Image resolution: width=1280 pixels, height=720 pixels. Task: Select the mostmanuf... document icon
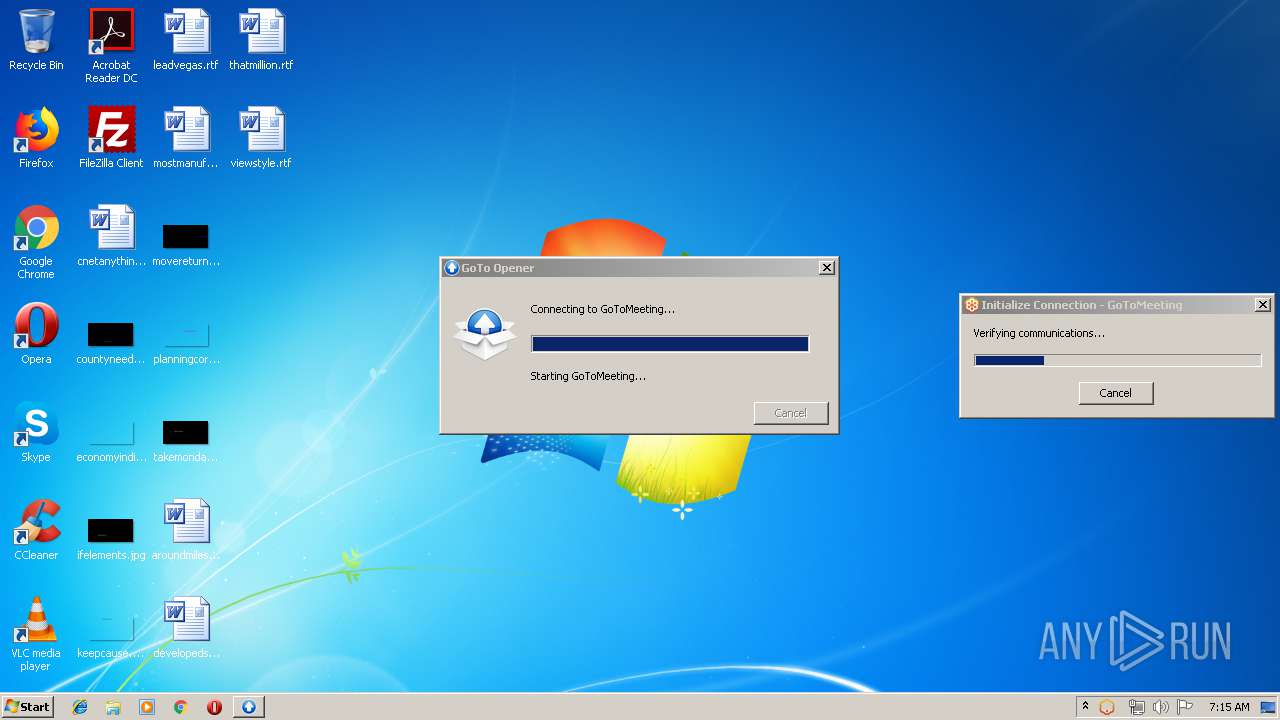(186, 138)
